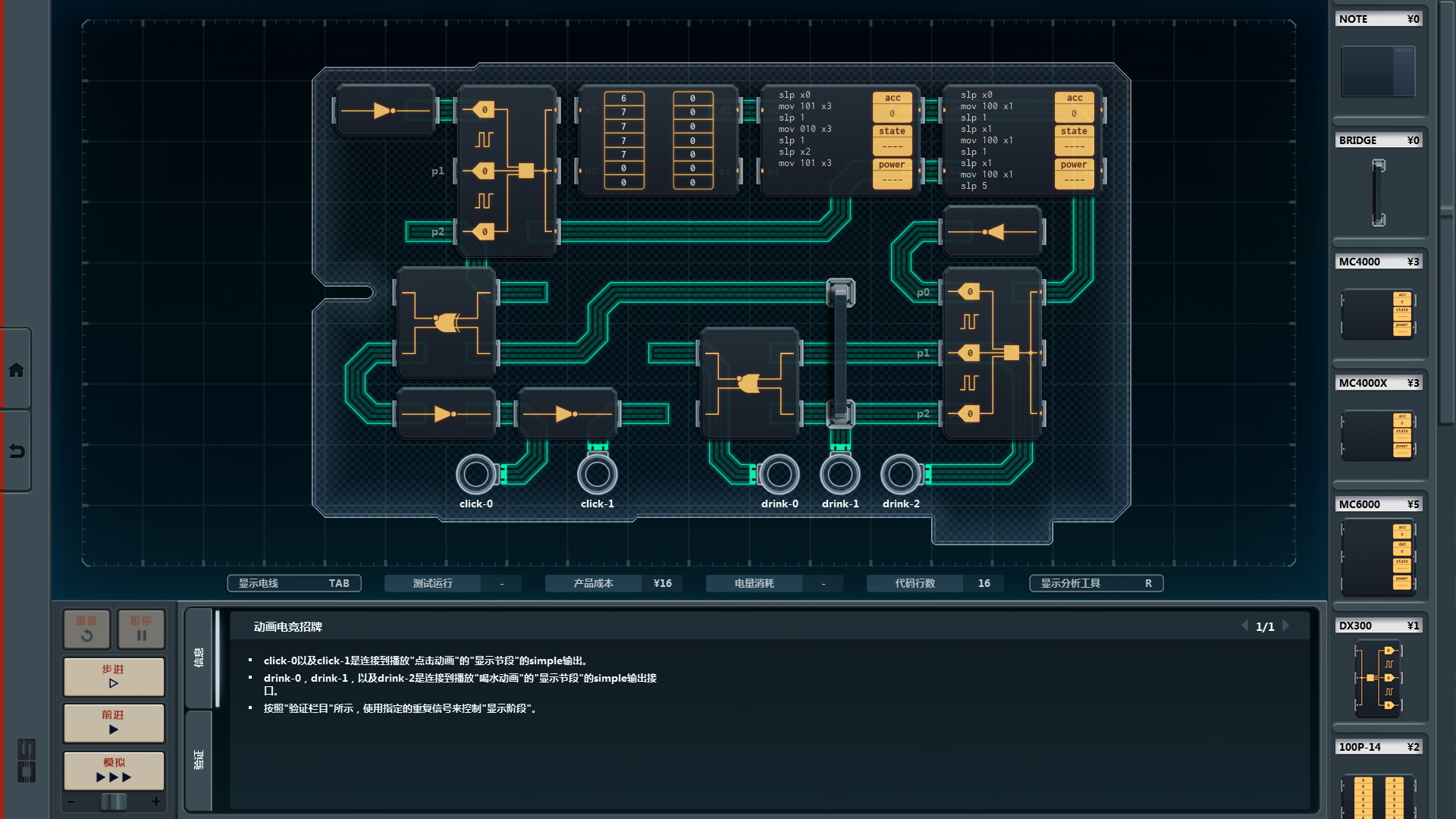Go to next info page arrow
Viewport: 1456px width, 819px height.
(1286, 626)
